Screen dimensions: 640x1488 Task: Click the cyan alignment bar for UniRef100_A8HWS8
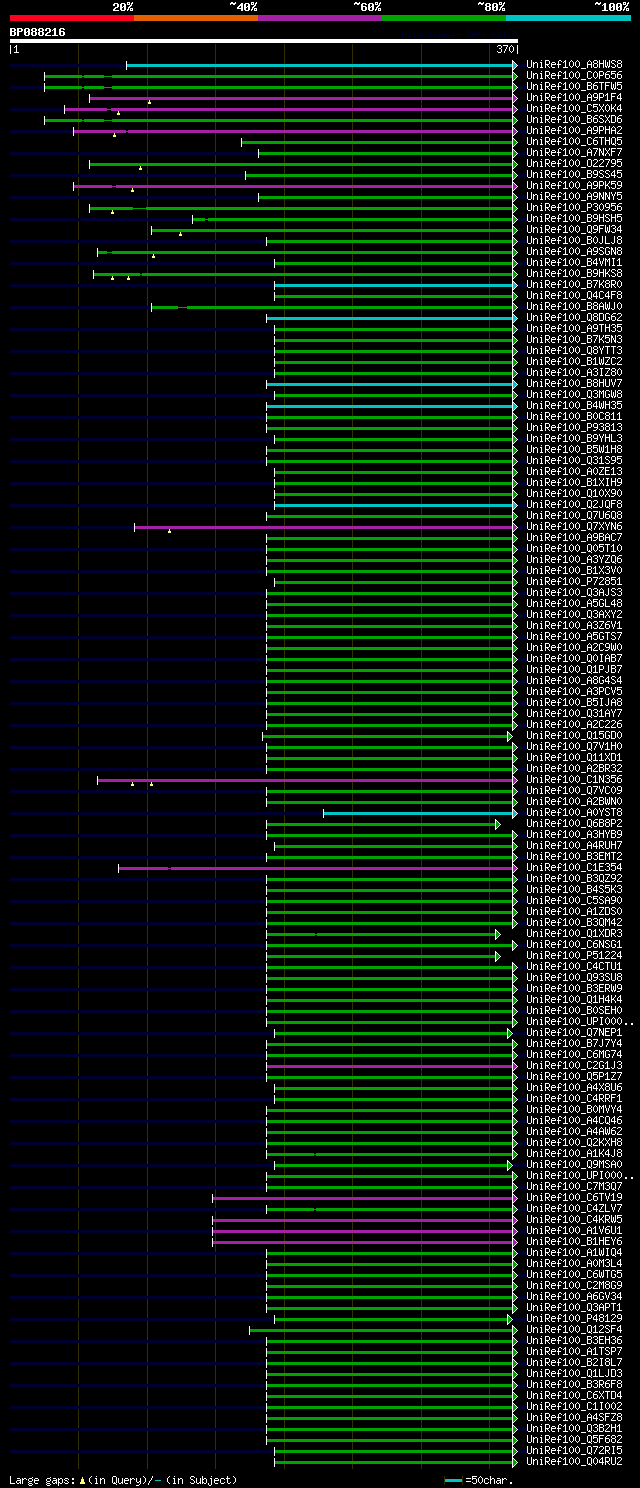click(x=321, y=65)
